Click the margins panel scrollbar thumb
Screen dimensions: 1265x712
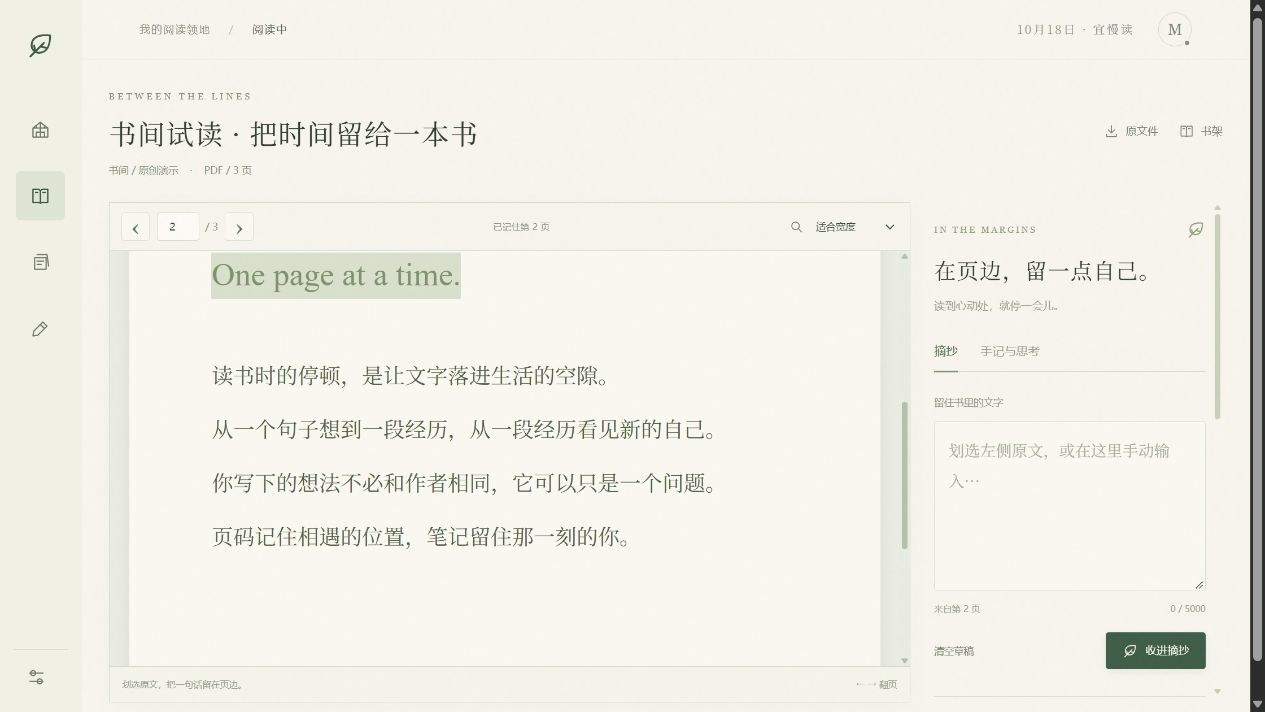[1217, 315]
